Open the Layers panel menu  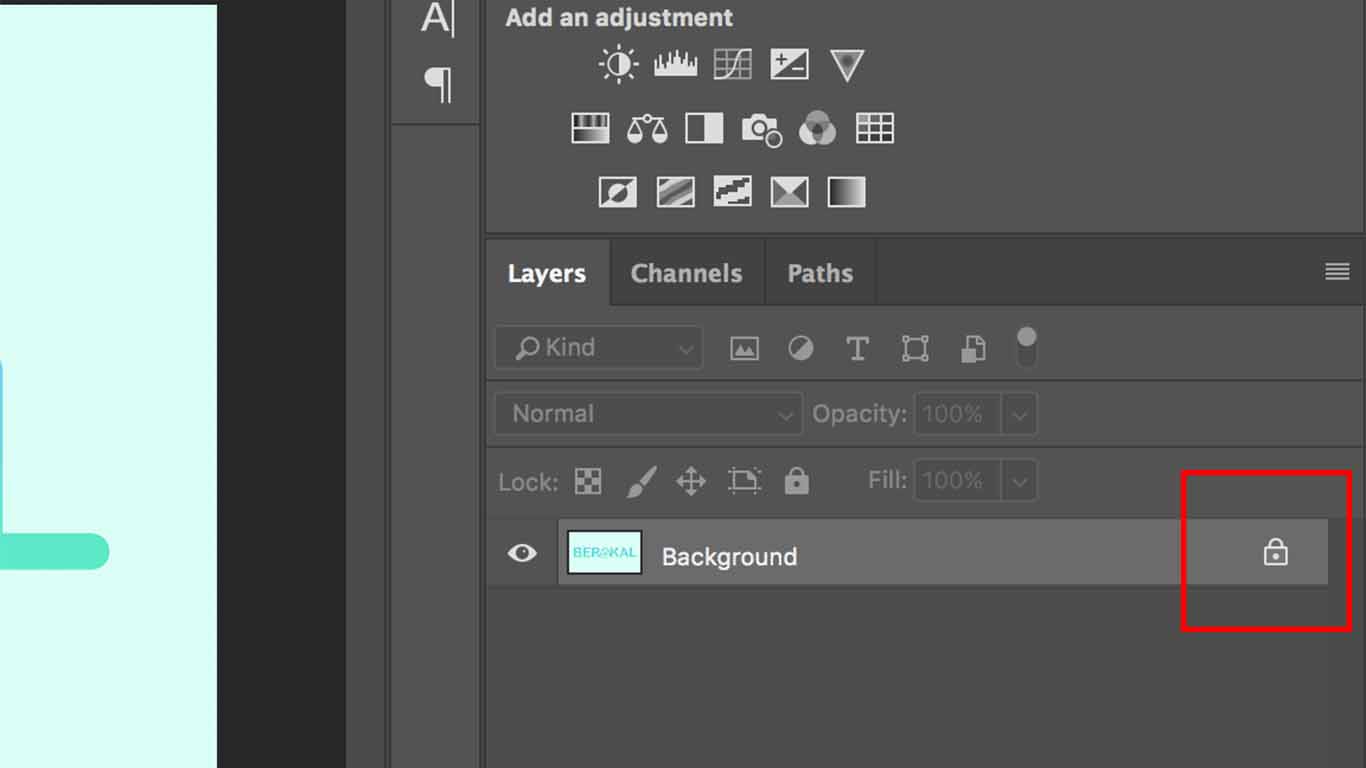(x=1336, y=271)
